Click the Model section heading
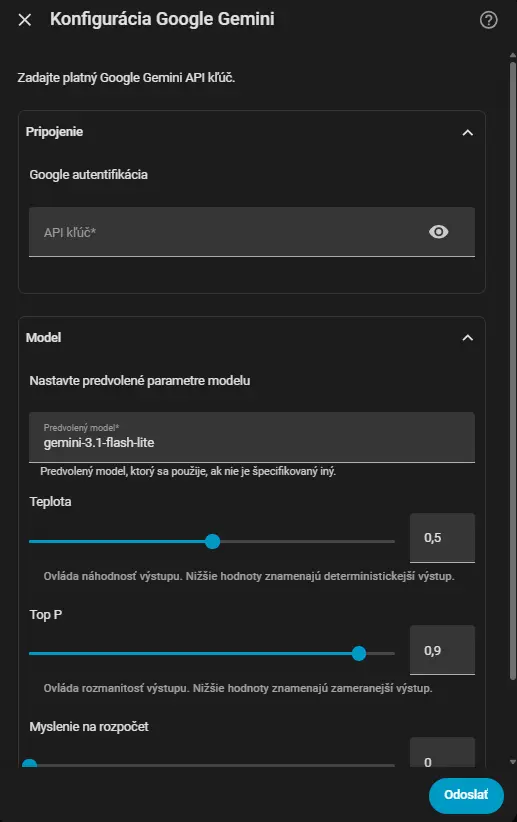Image resolution: width=517 pixels, height=822 pixels. [43, 338]
